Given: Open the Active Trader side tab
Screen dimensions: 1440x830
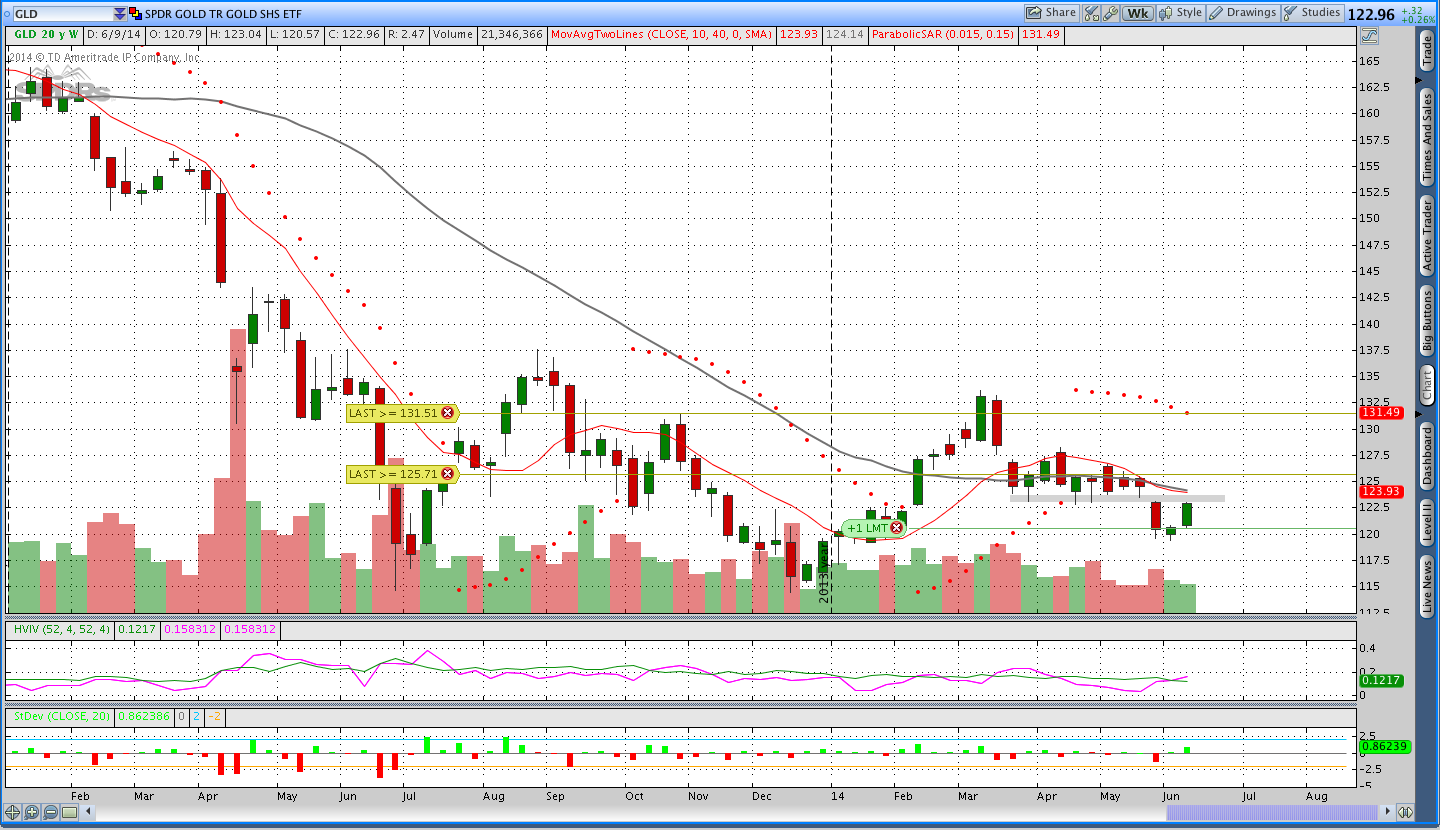Looking at the screenshot, I should [x=1427, y=236].
